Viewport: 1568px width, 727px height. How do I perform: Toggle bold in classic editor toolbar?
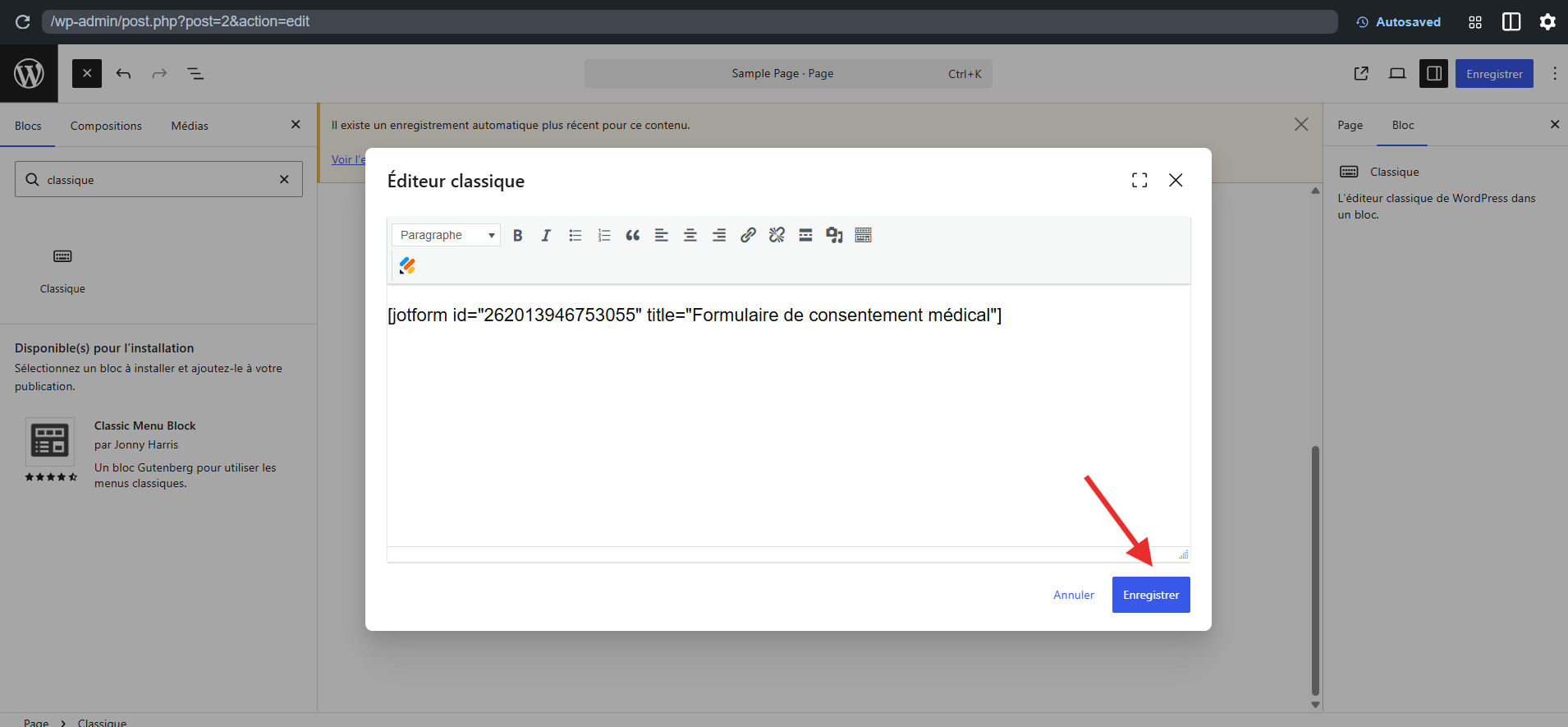coord(517,235)
